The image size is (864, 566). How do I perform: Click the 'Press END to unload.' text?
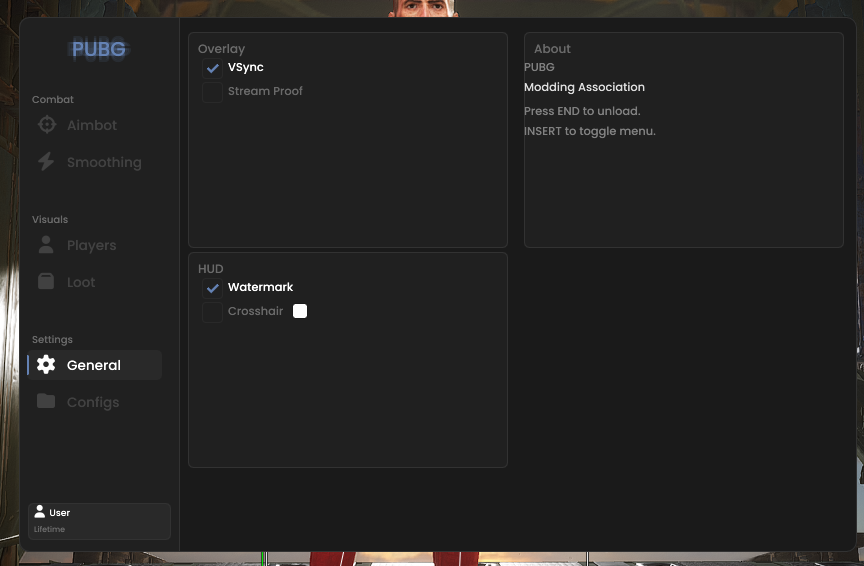pos(582,111)
